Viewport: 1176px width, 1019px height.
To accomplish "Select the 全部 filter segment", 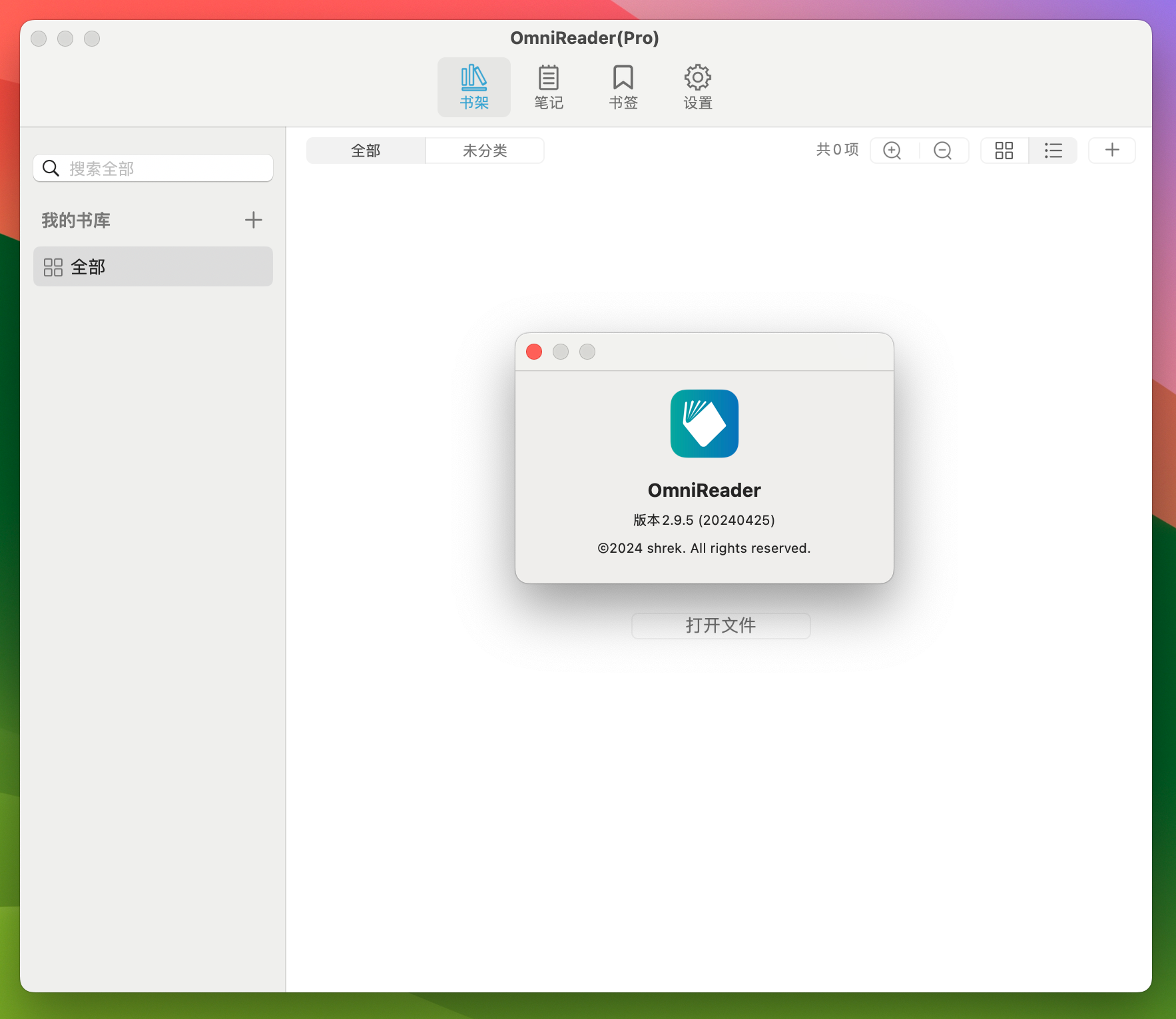I will (x=366, y=151).
